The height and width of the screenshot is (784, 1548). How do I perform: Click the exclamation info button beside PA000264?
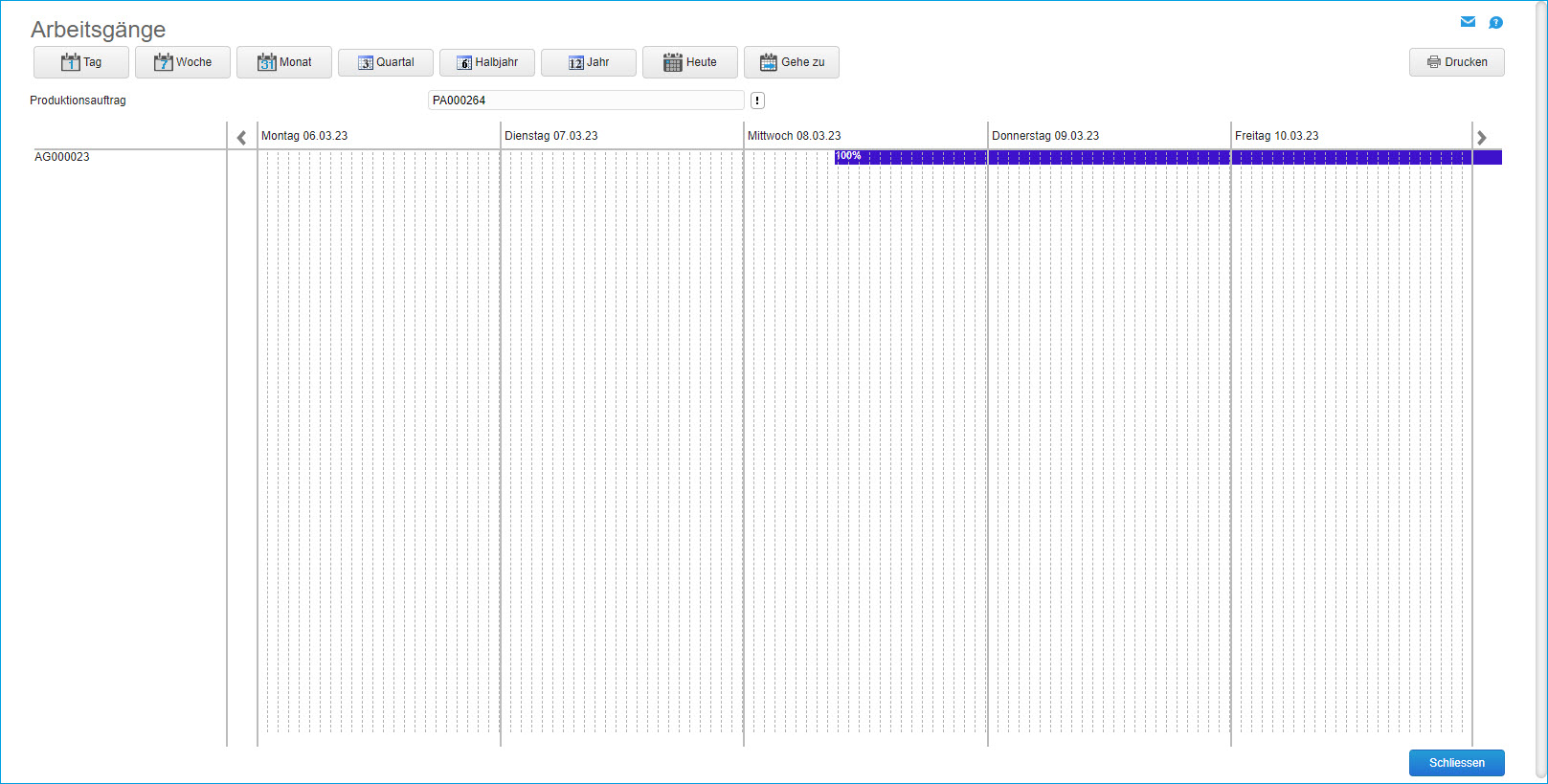click(757, 101)
